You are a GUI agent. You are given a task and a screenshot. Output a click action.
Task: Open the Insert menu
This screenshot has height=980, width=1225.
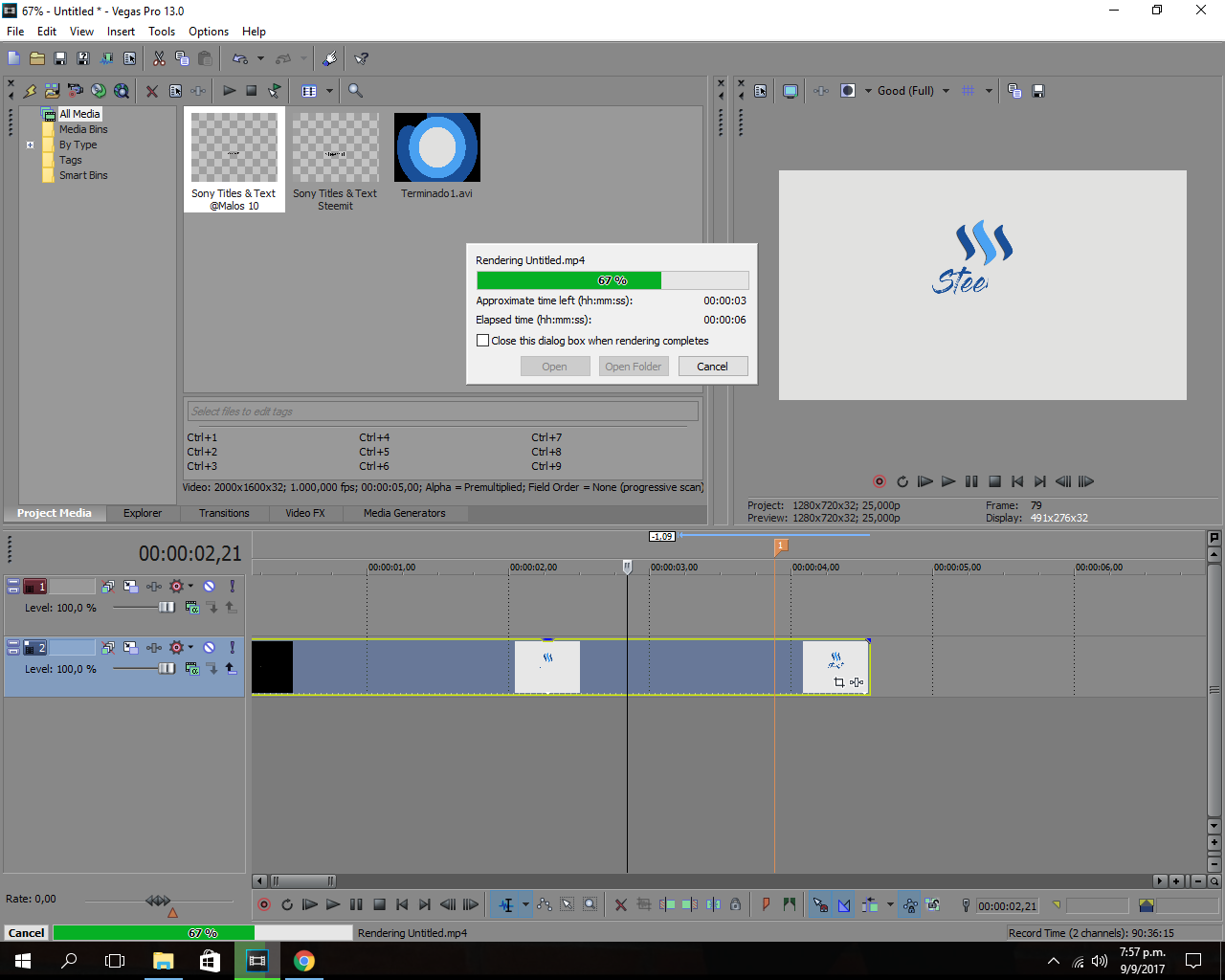pos(121,32)
